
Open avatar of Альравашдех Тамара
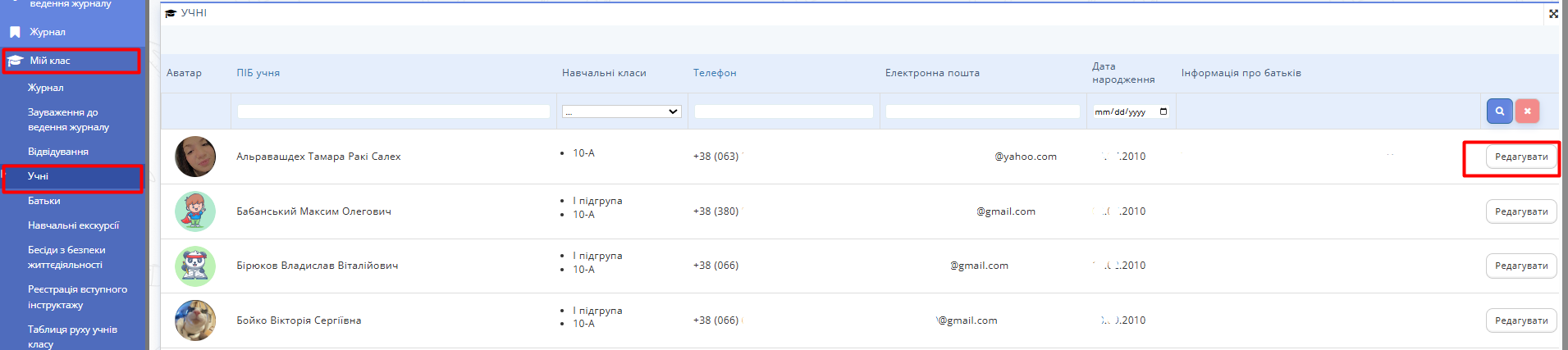(195, 157)
